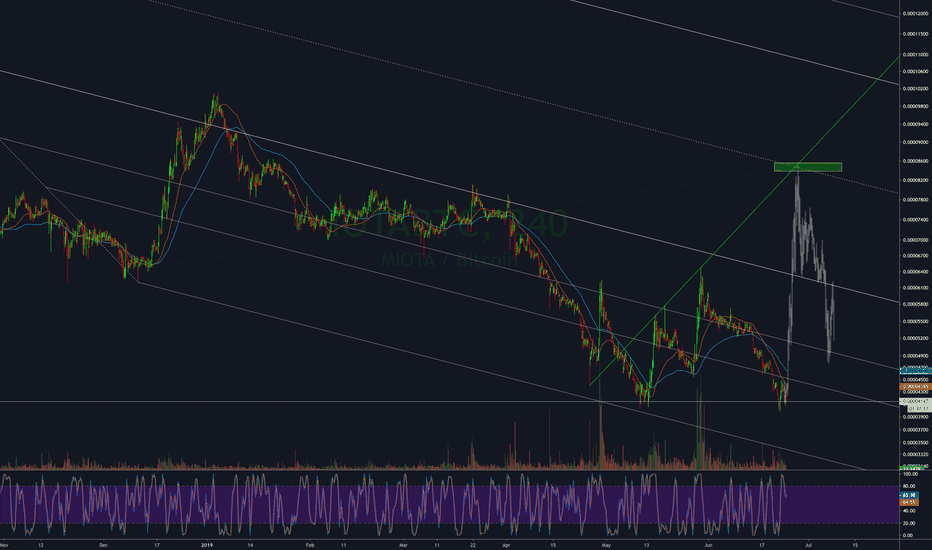Click the green price target rectangle
This screenshot has width=932, height=550.
point(808,167)
